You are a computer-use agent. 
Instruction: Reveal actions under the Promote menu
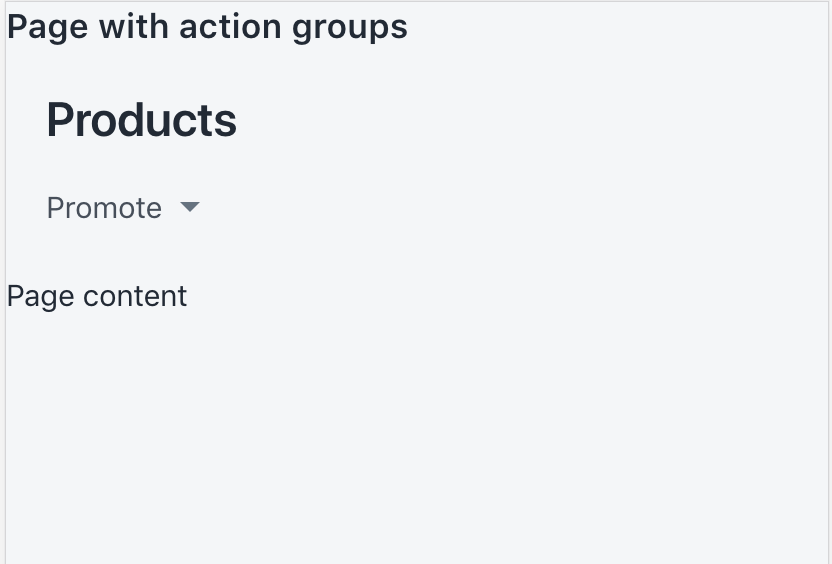pyautogui.click(x=123, y=208)
